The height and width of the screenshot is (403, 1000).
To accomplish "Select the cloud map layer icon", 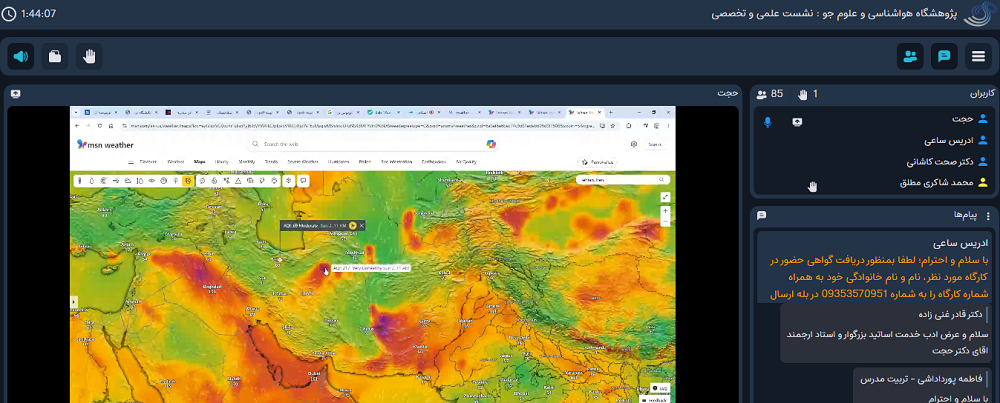I will [128, 180].
